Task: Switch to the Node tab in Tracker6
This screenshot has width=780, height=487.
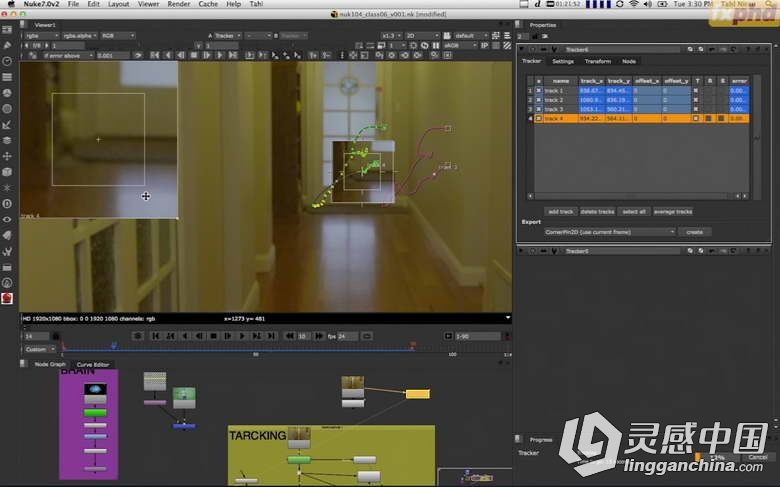Action: pos(629,61)
